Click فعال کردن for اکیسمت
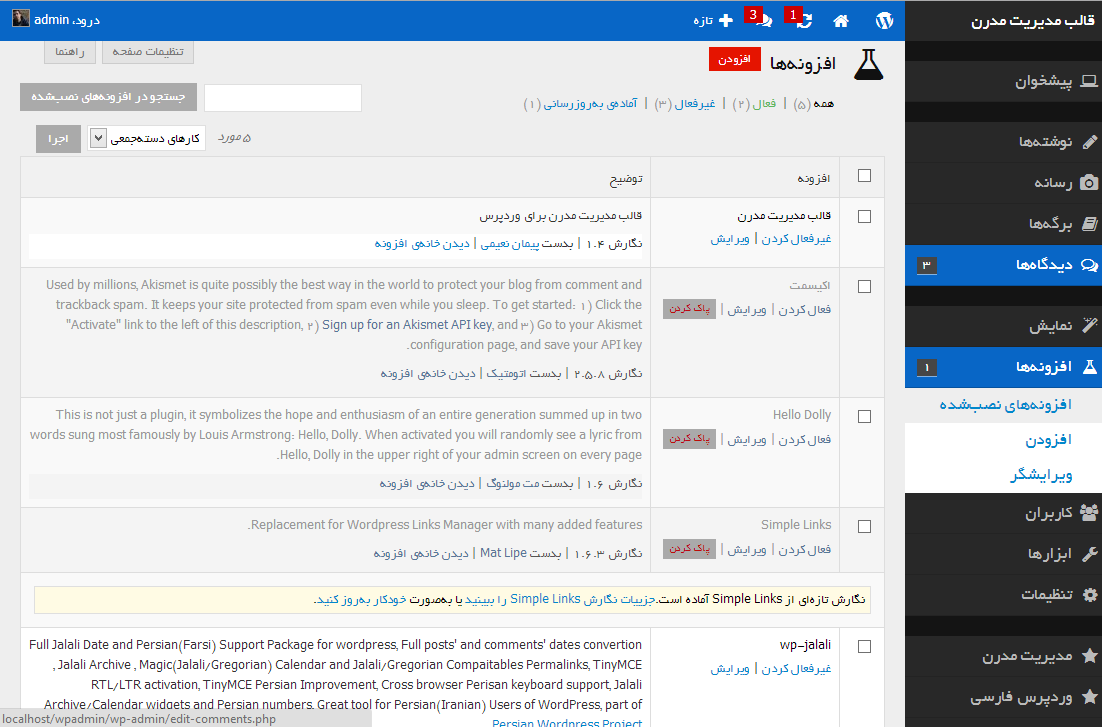 [805, 309]
